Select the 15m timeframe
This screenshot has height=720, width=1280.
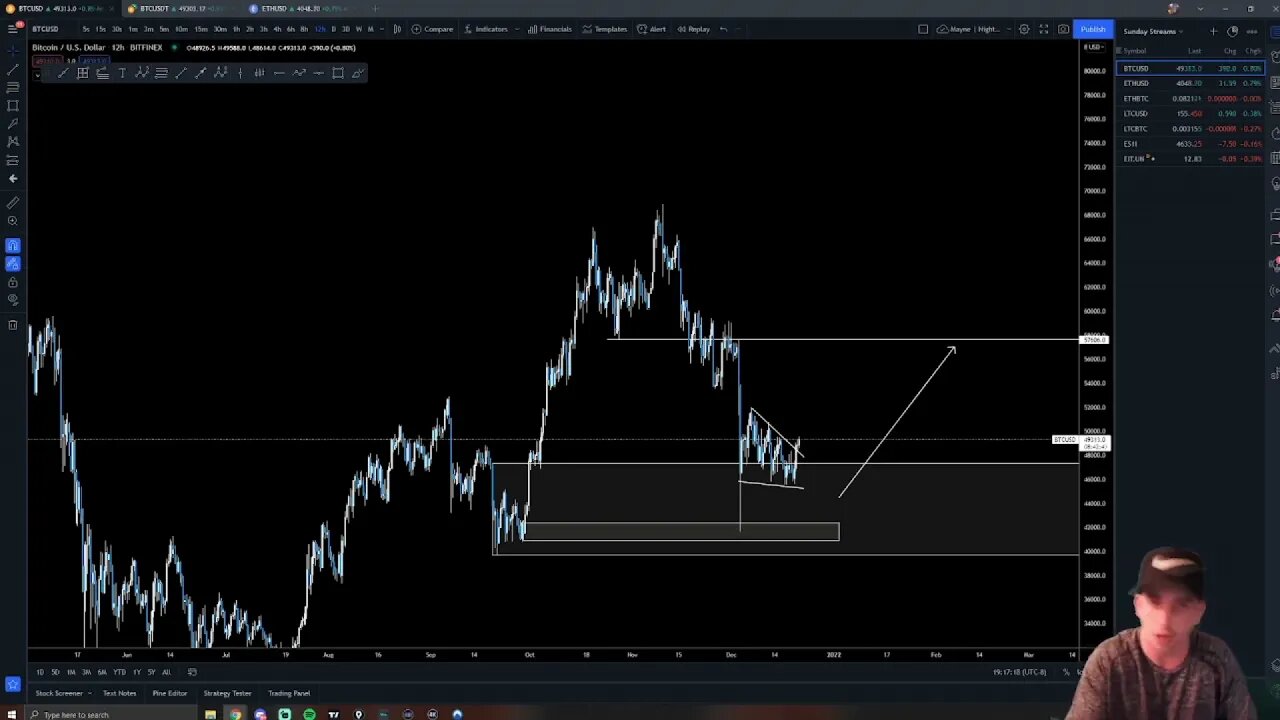(201, 29)
